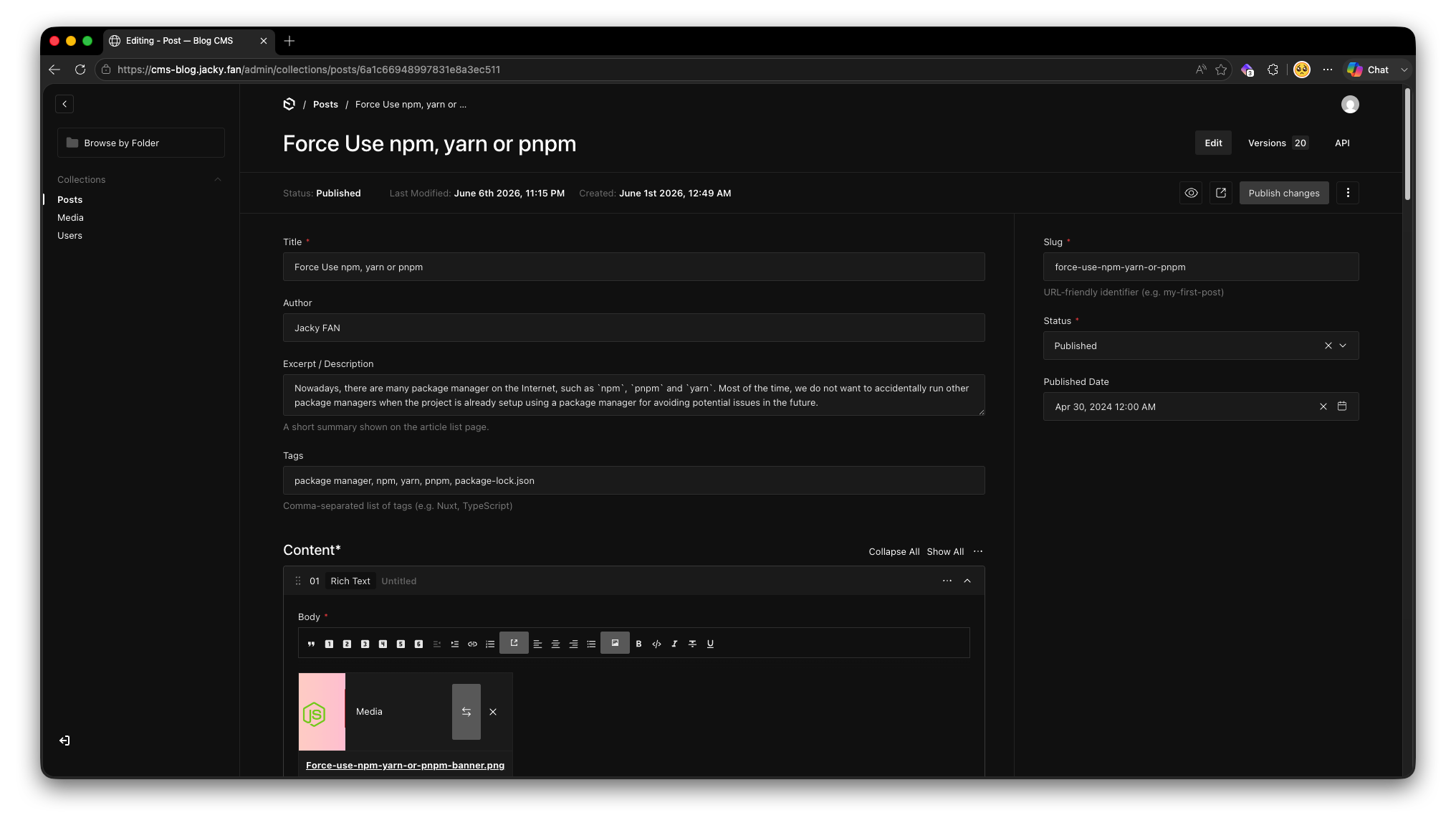
Task: Insert an unordered bullet list
Action: point(591,644)
